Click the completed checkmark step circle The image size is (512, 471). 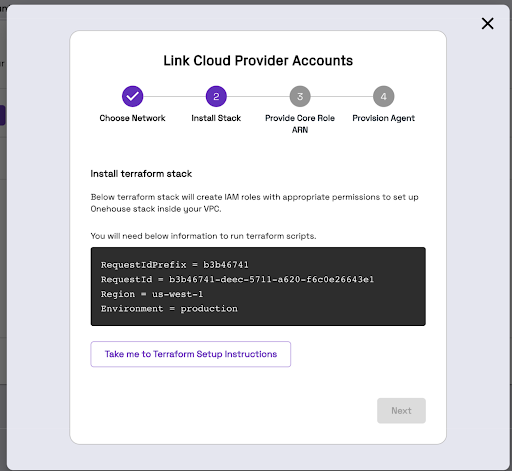(x=132, y=97)
